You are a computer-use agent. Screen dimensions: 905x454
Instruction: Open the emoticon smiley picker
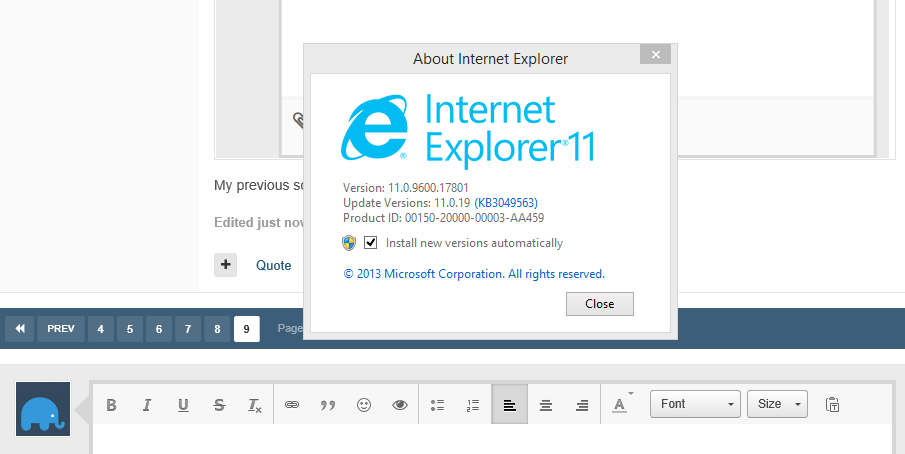(x=364, y=405)
